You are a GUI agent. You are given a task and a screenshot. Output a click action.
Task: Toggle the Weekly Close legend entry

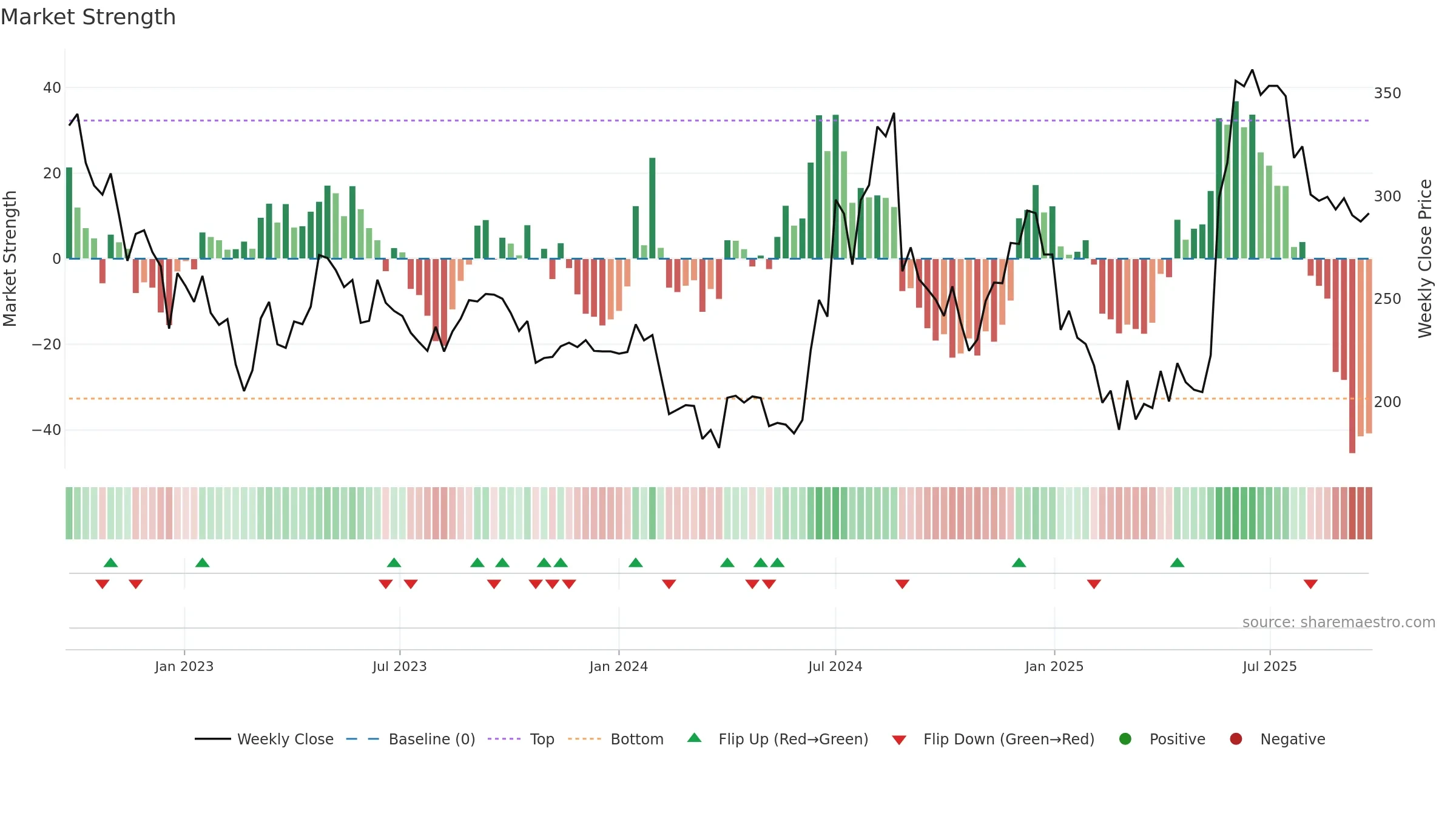click(264, 739)
